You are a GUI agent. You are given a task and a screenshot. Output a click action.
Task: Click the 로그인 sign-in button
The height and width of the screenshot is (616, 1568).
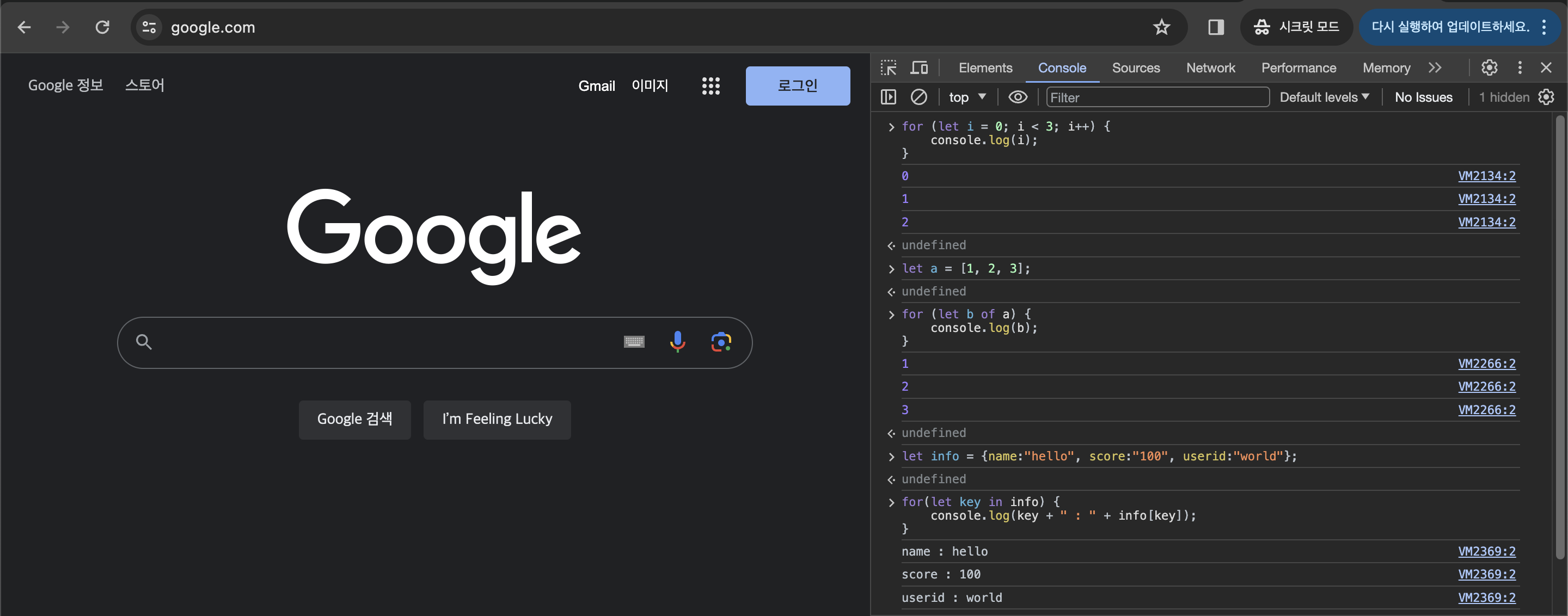[x=798, y=86]
